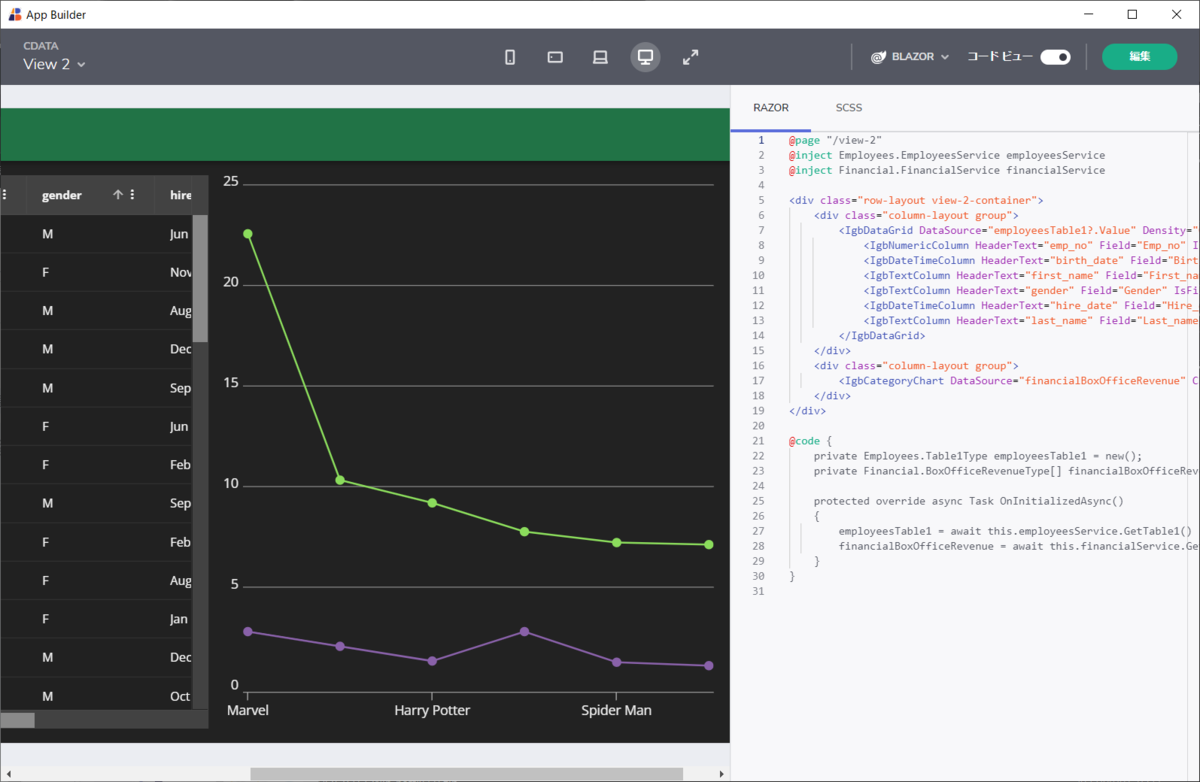Click the CDATA app name label
This screenshot has height=782, width=1200.
click(x=41, y=46)
